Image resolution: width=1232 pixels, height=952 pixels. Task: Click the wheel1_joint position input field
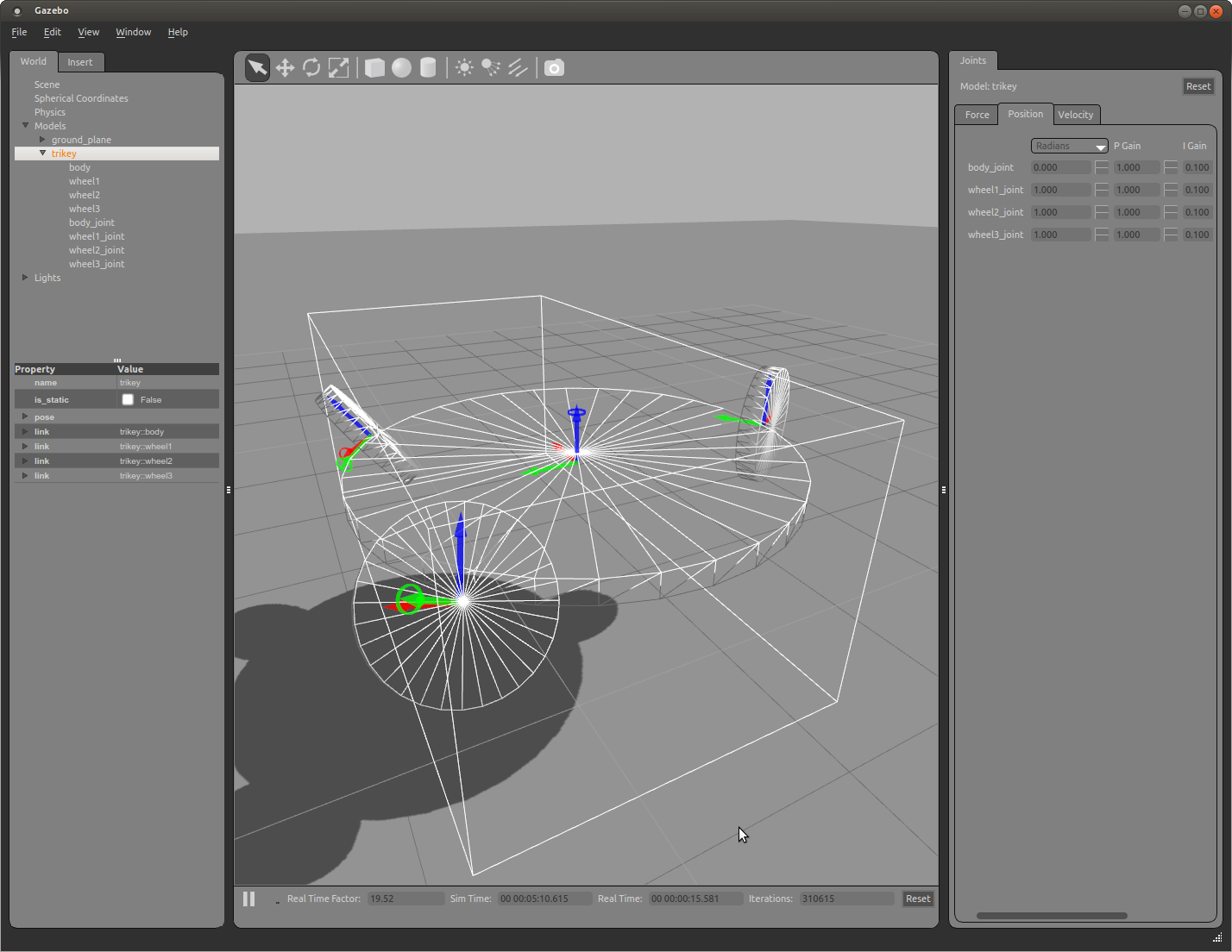click(1060, 190)
